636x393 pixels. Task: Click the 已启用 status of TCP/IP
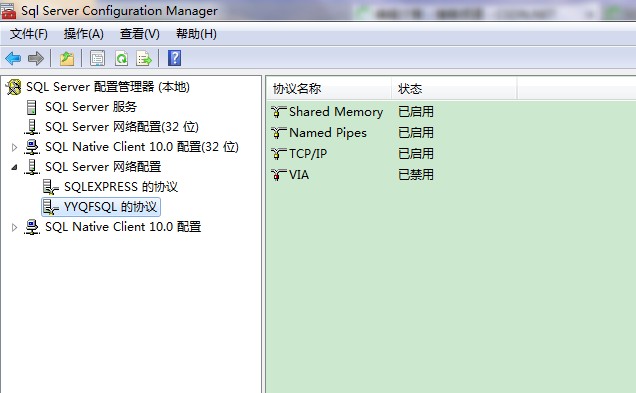[416, 154]
